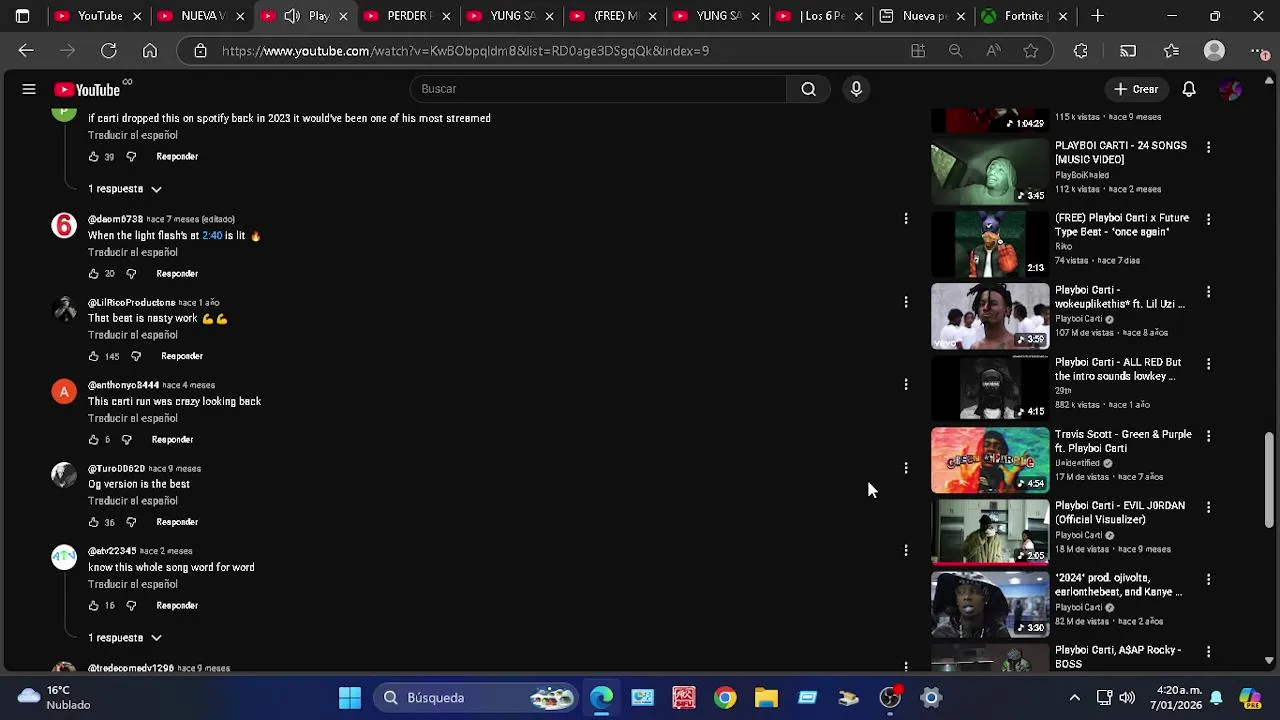Dislike the 'That beat is nasty work' comment
Viewport: 1280px width, 720px height.
click(x=136, y=356)
